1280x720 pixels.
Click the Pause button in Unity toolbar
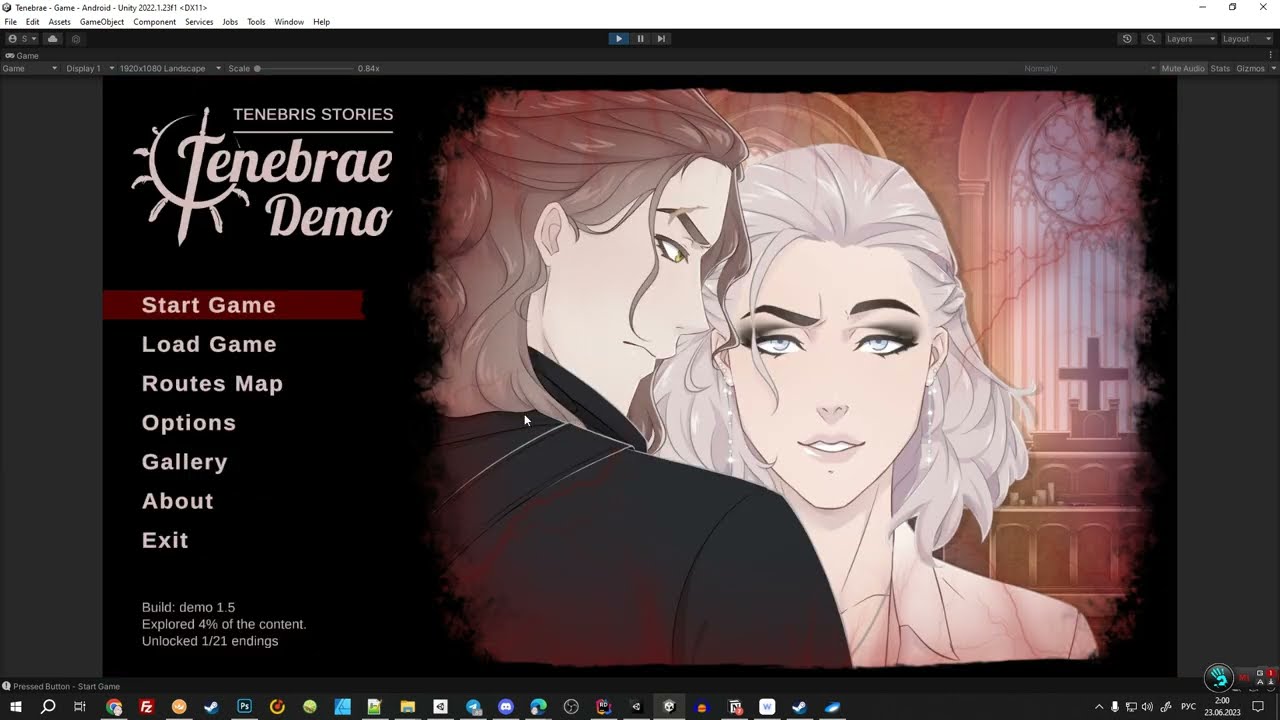640,39
